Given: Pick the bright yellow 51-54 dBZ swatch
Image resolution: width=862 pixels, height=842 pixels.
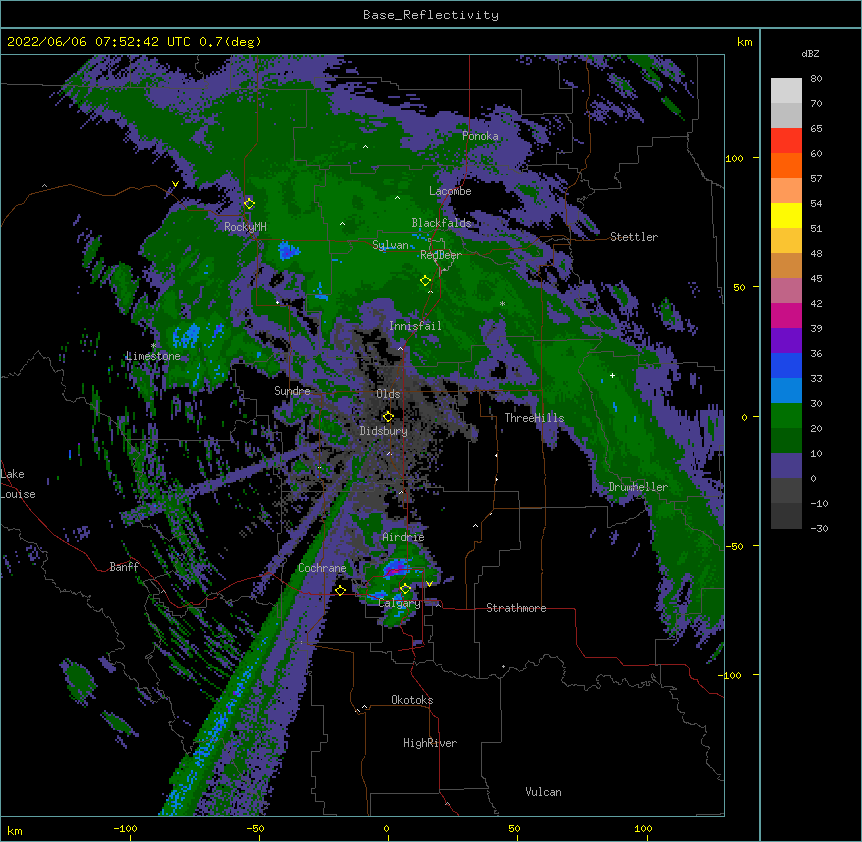Looking at the screenshot, I should [786, 215].
